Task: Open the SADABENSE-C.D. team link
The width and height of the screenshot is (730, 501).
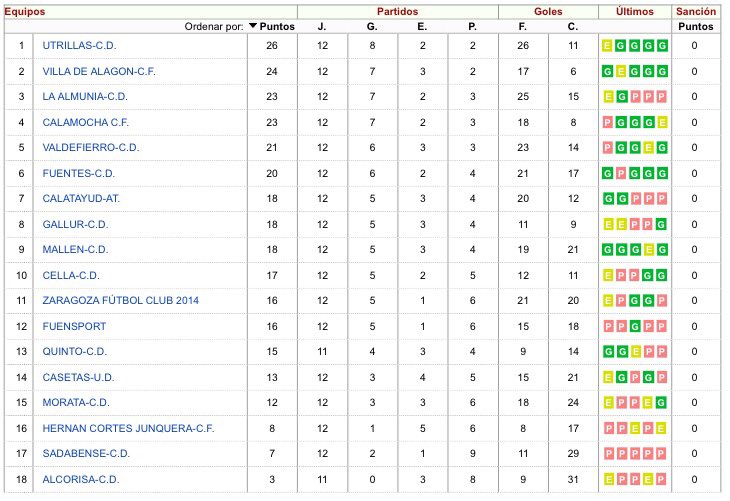Action: click(86, 454)
